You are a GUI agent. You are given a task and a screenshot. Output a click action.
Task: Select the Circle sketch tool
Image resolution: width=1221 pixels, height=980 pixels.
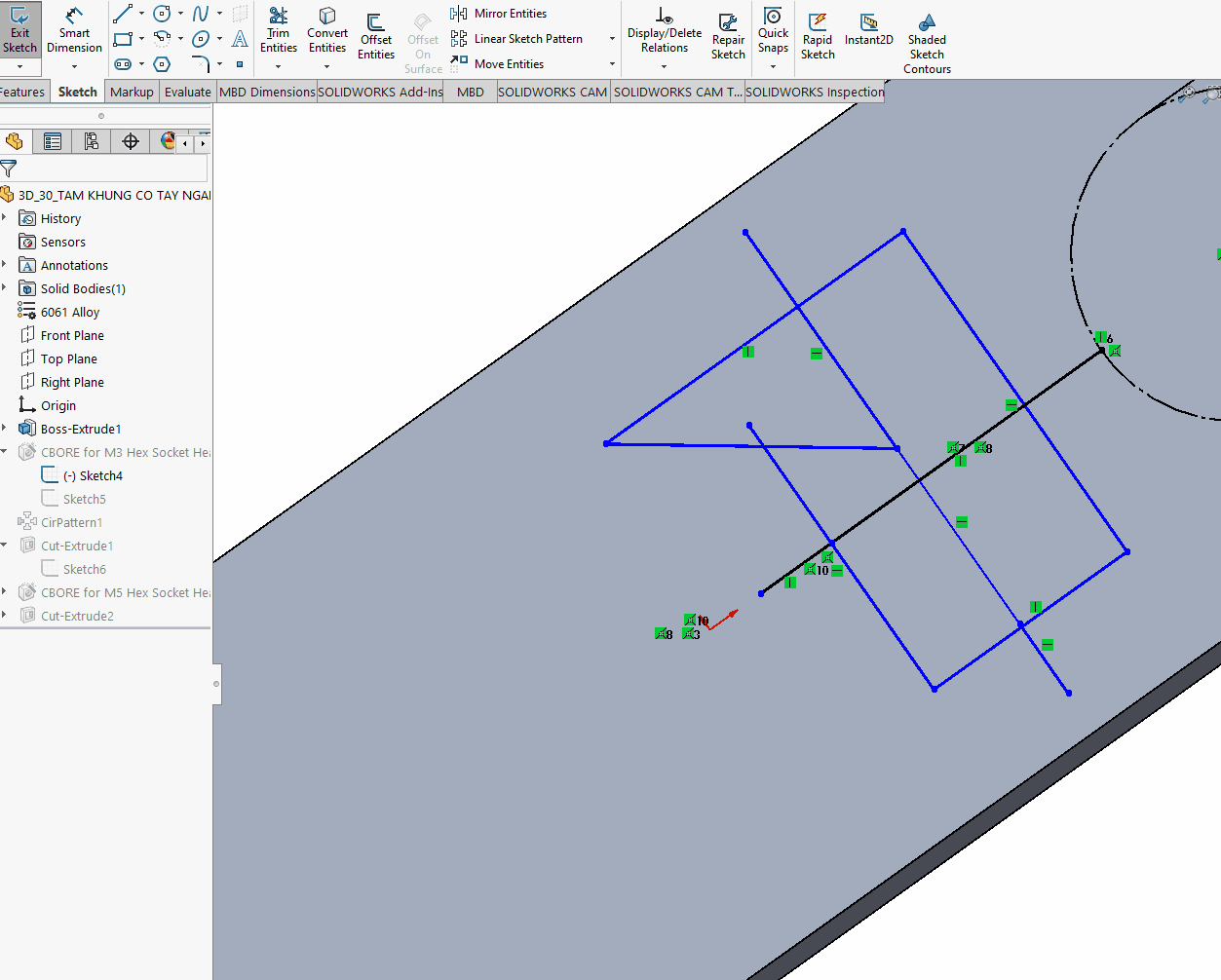coord(162,14)
